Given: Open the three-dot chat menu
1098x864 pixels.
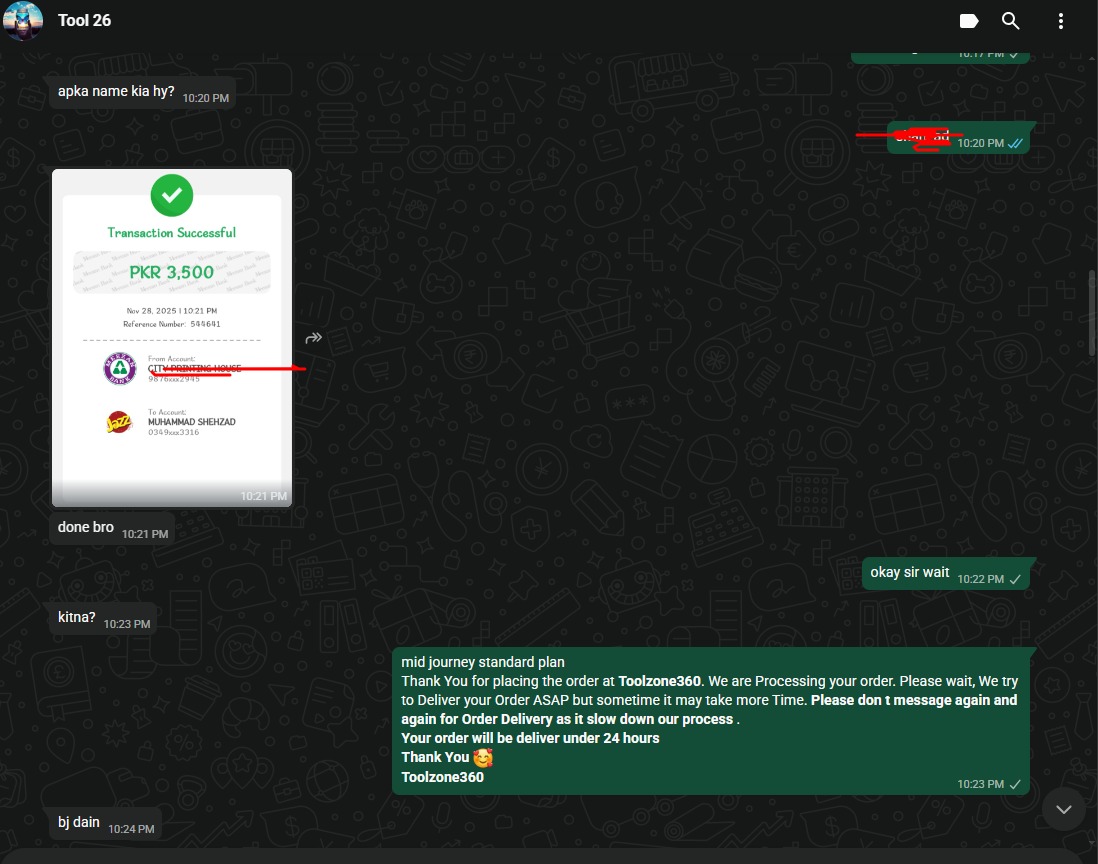Looking at the screenshot, I should [x=1060, y=21].
